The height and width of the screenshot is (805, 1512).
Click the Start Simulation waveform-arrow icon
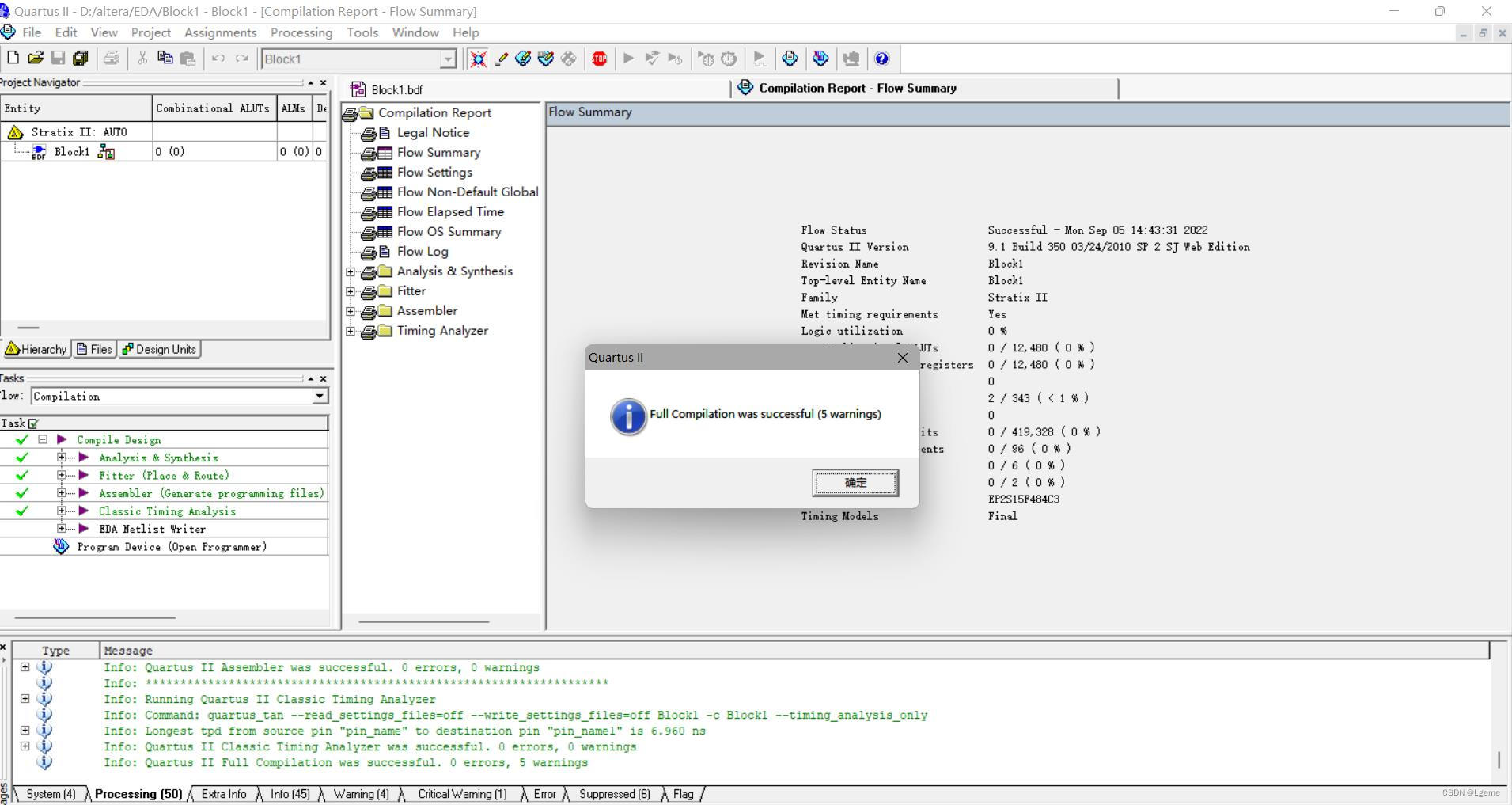click(759, 59)
